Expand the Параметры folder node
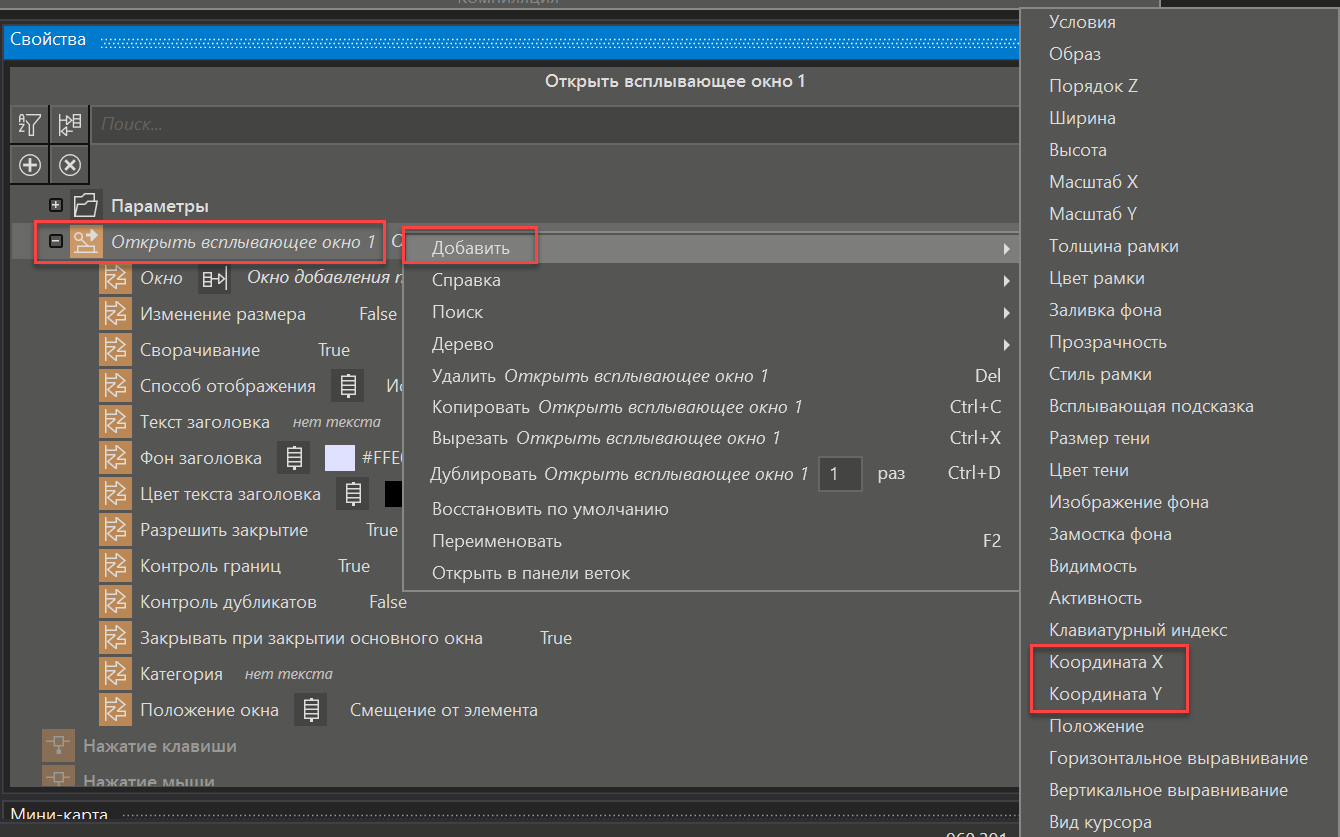1340x837 pixels. click(x=56, y=206)
